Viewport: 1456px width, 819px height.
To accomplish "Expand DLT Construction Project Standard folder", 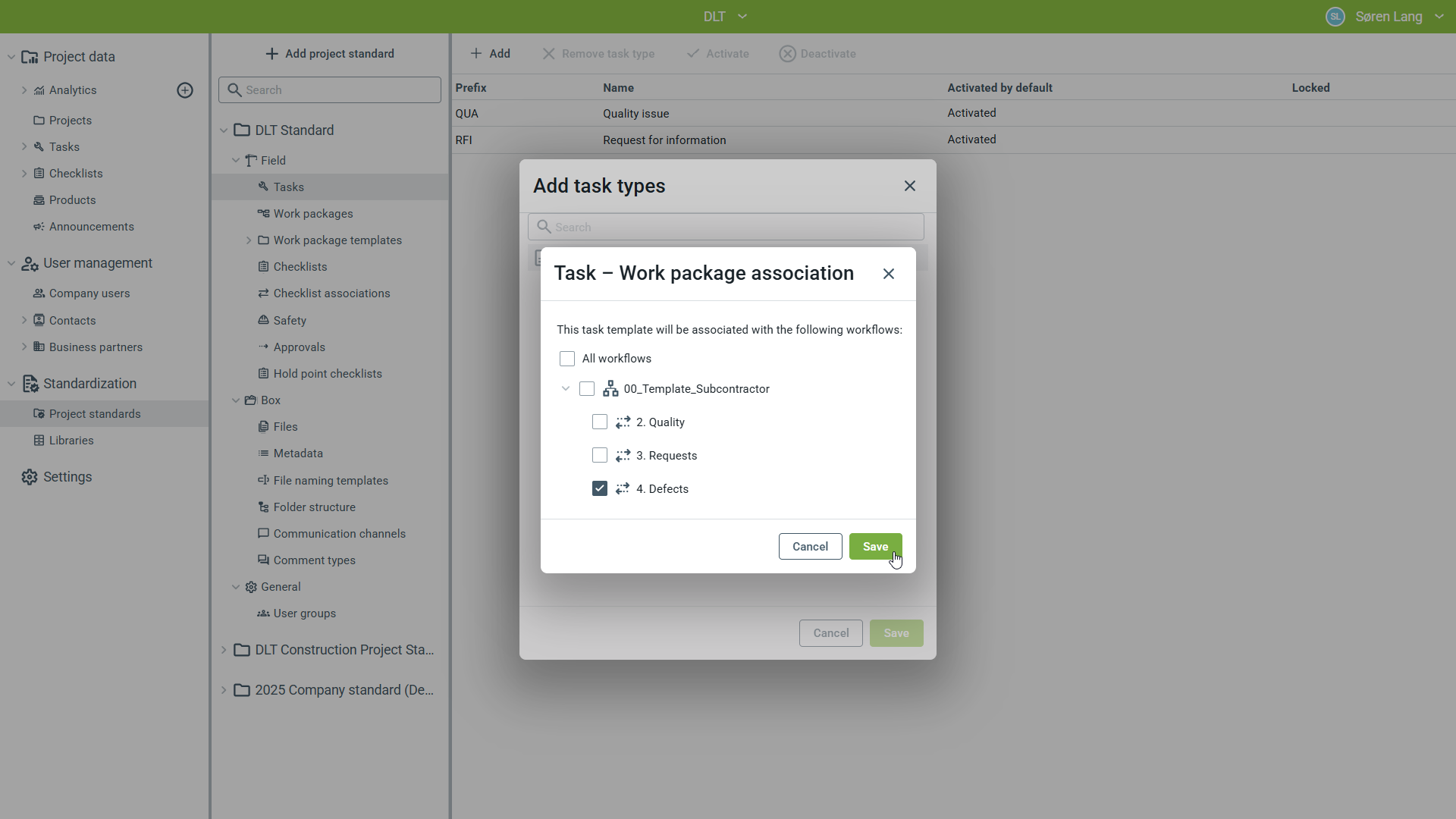I will 224,650.
